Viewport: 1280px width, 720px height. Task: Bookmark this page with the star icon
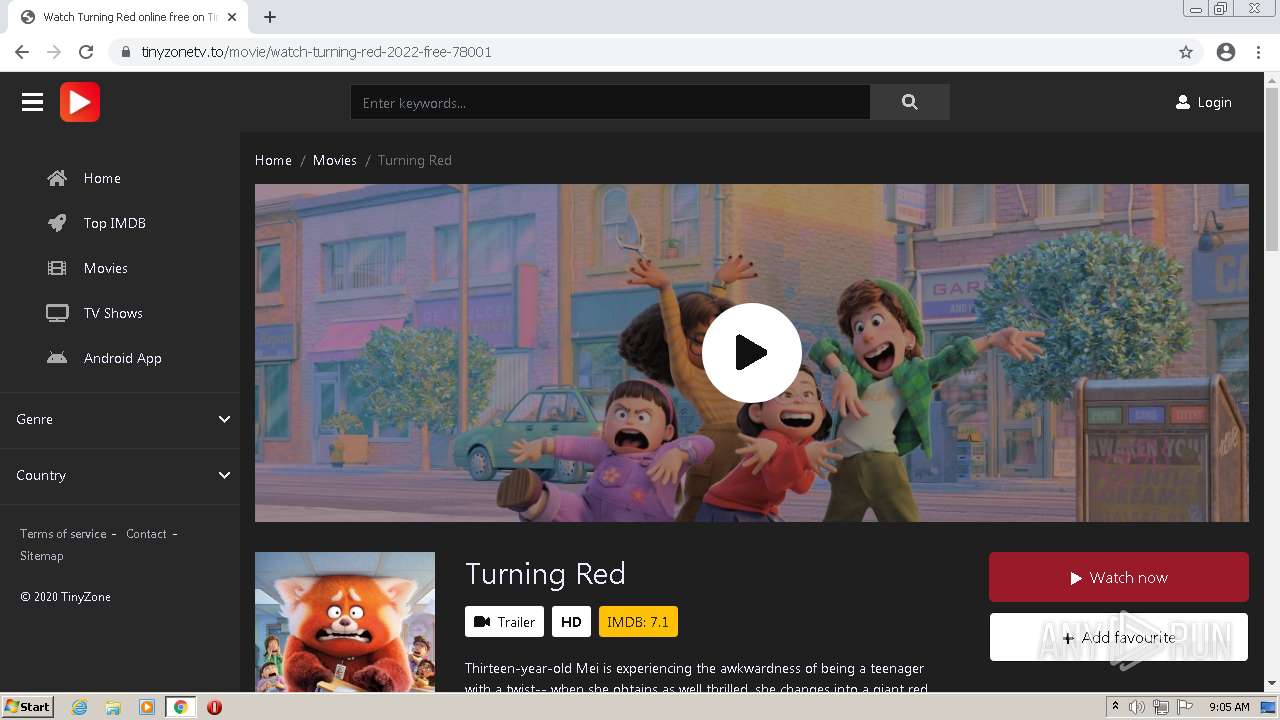[x=1186, y=52]
